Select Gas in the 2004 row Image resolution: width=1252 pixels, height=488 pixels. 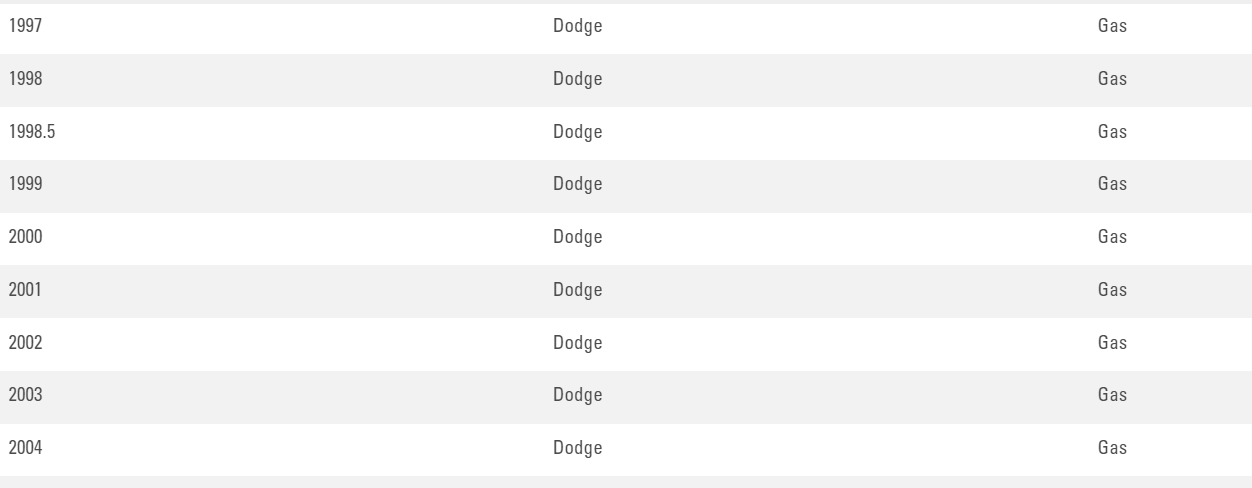click(1112, 449)
